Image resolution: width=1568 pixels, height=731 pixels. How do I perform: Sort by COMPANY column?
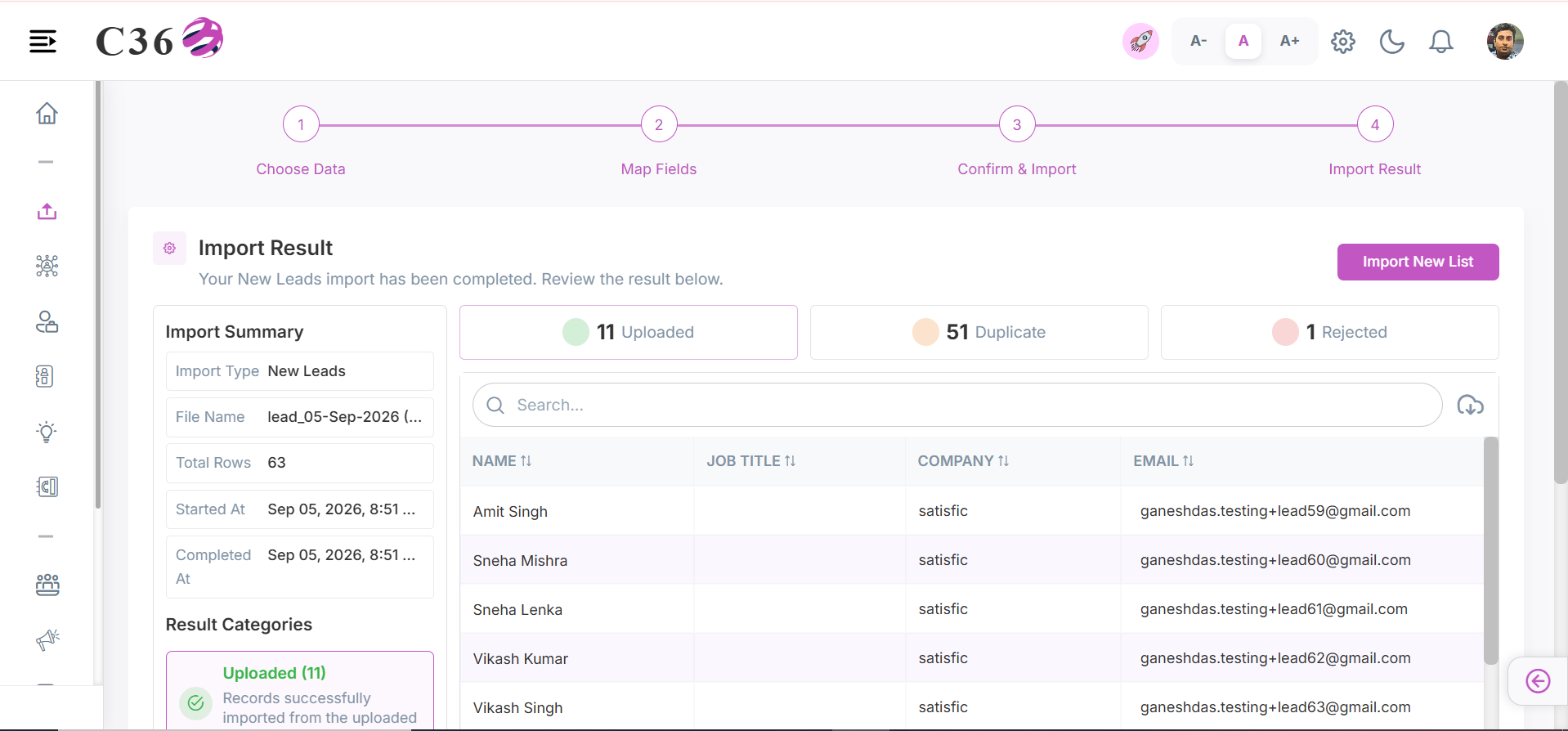pyautogui.click(x=963, y=461)
